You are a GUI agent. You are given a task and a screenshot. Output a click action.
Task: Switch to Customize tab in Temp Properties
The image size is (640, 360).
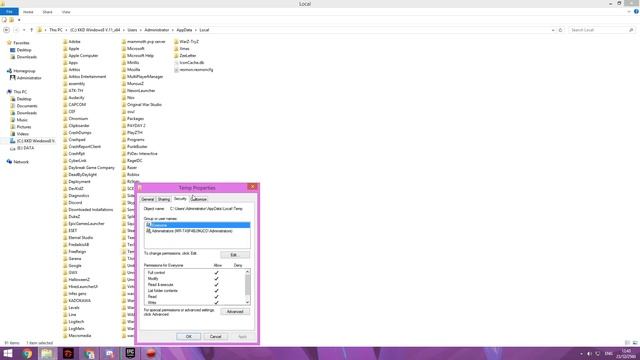point(199,199)
